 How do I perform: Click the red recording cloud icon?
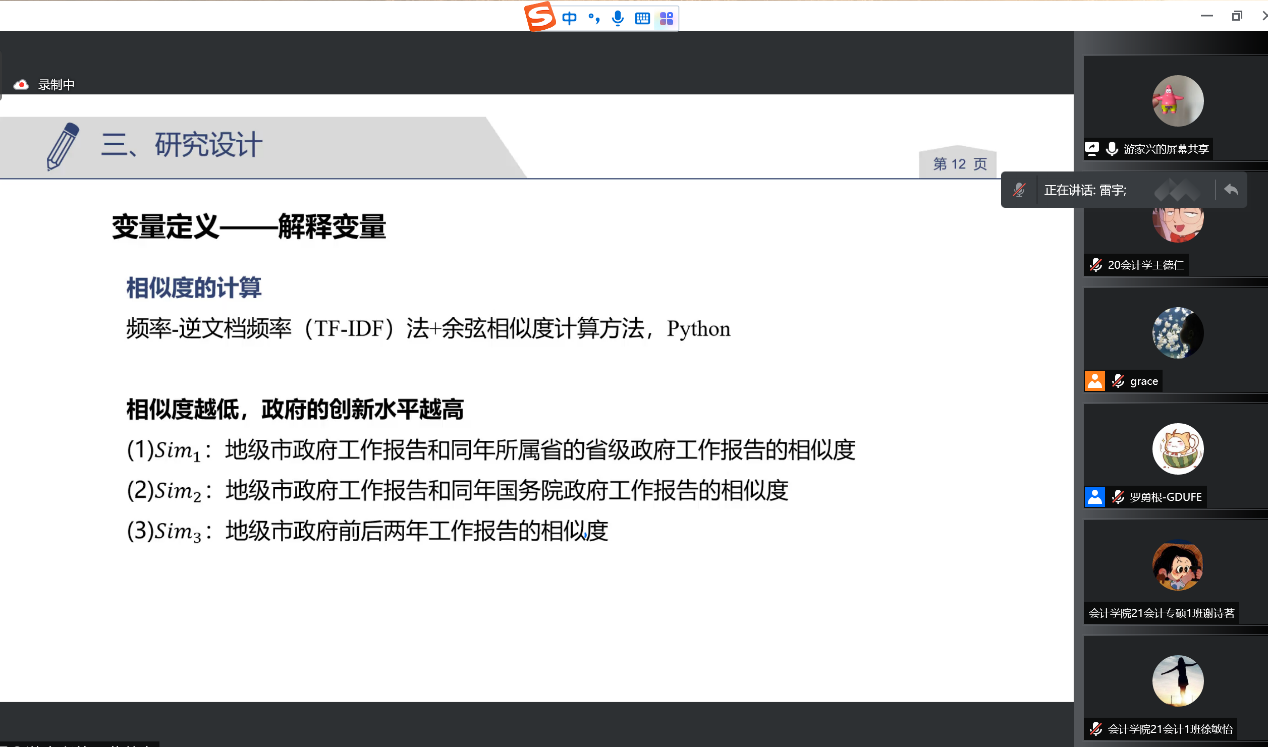click(x=21, y=85)
